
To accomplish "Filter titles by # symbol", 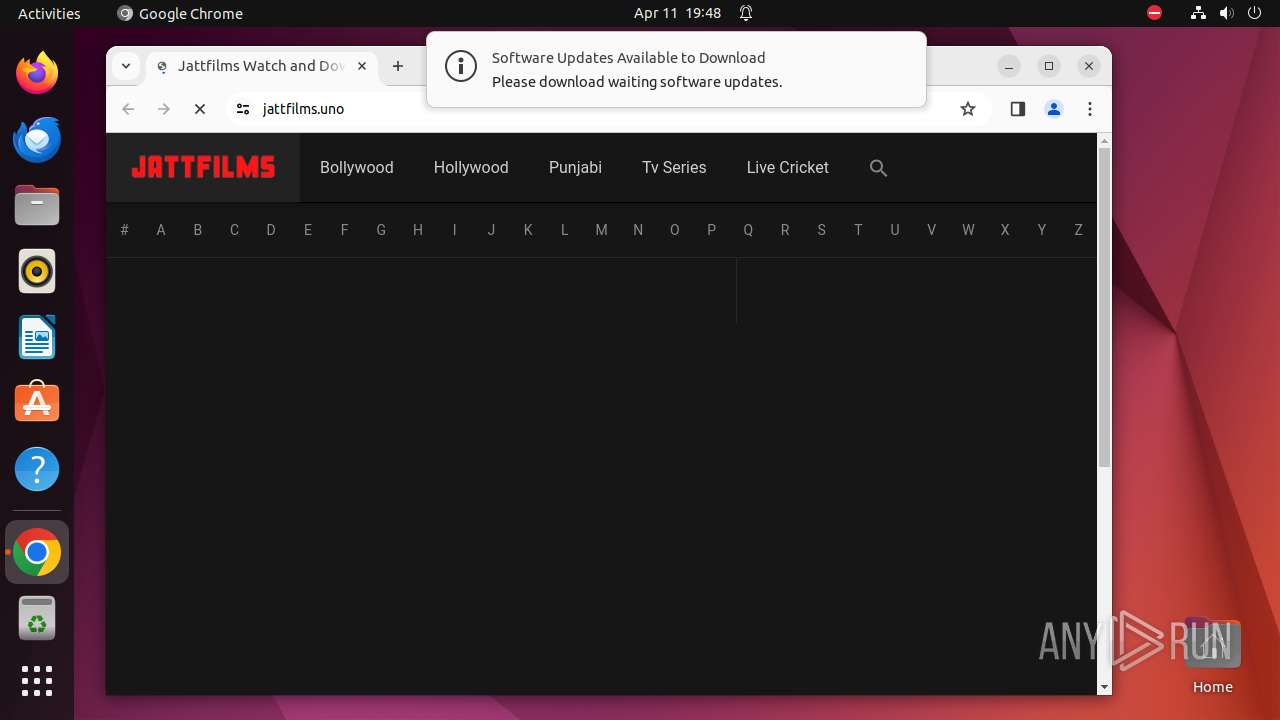I will pyautogui.click(x=124, y=230).
